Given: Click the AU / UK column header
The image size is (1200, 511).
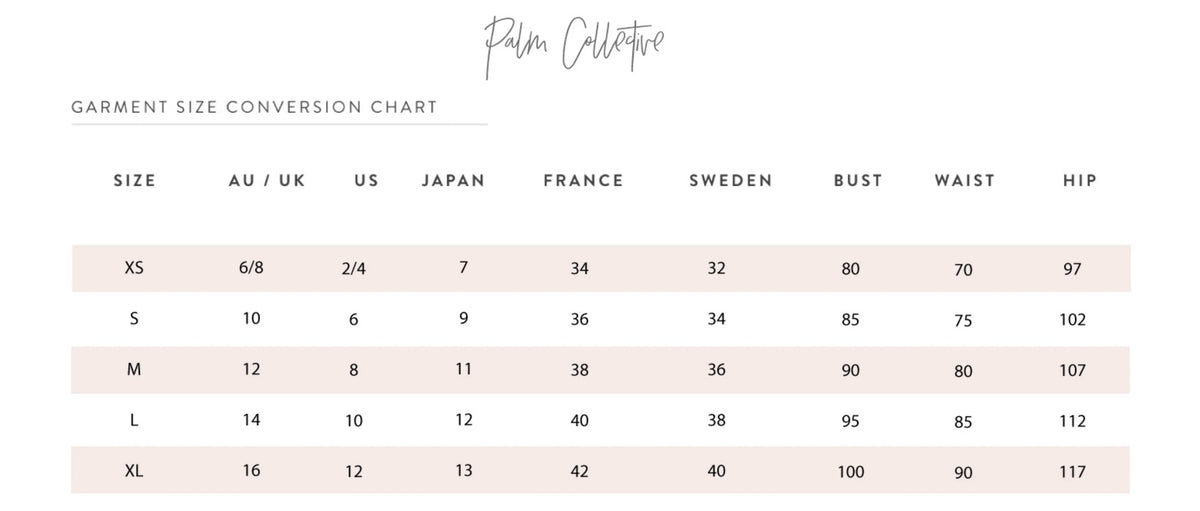Looking at the screenshot, I should (x=267, y=181).
